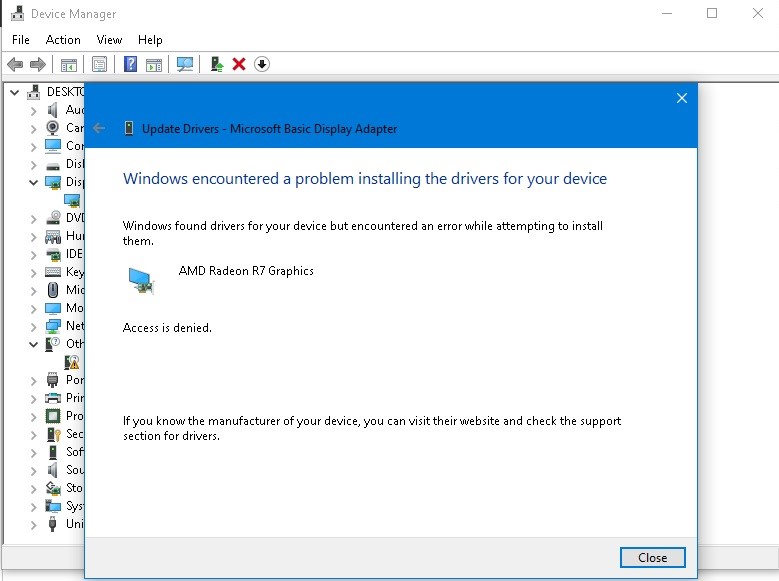Select the Ports category icon
The width and height of the screenshot is (779, 581).
(53, 380)
